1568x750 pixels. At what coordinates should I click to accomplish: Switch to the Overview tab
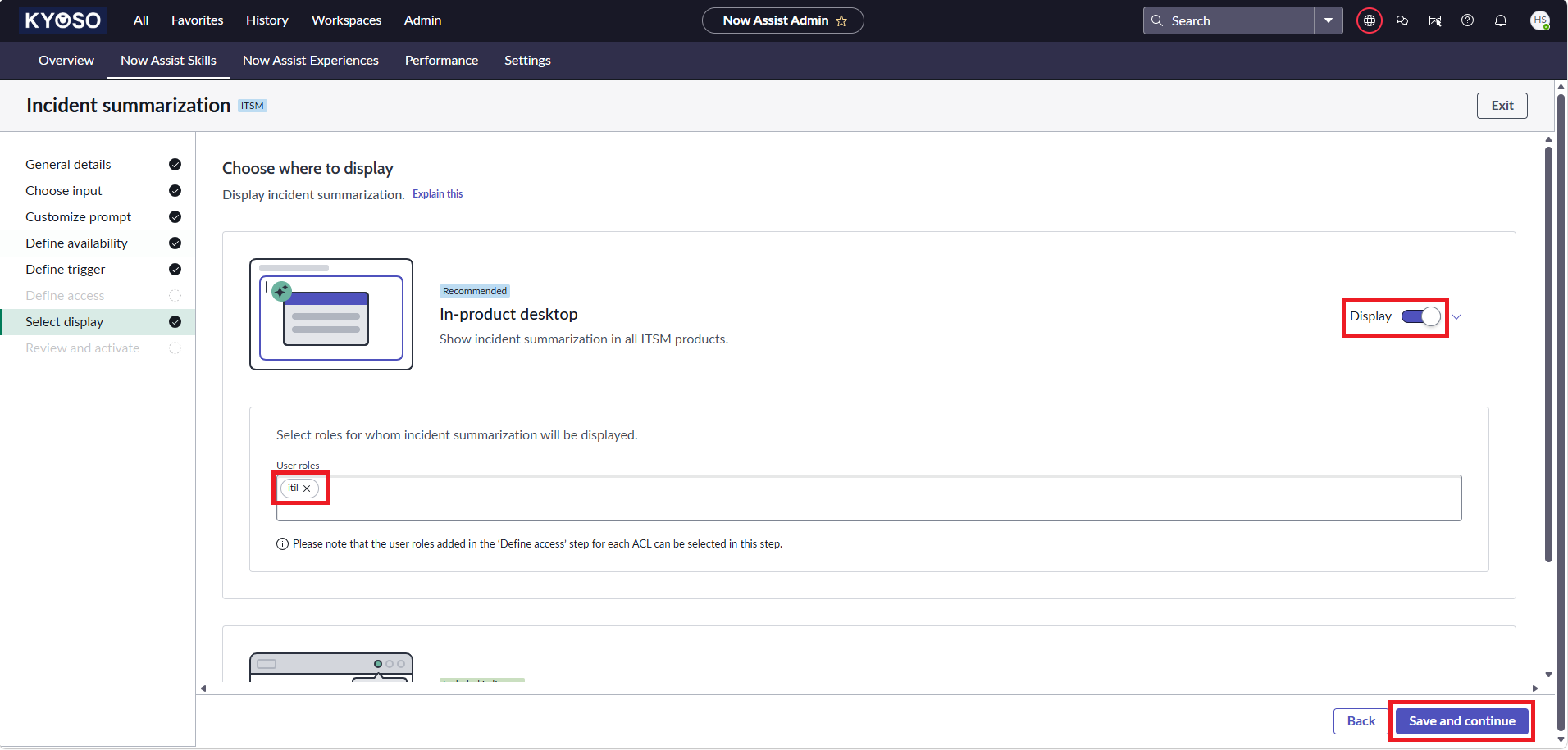click(66, 61)
